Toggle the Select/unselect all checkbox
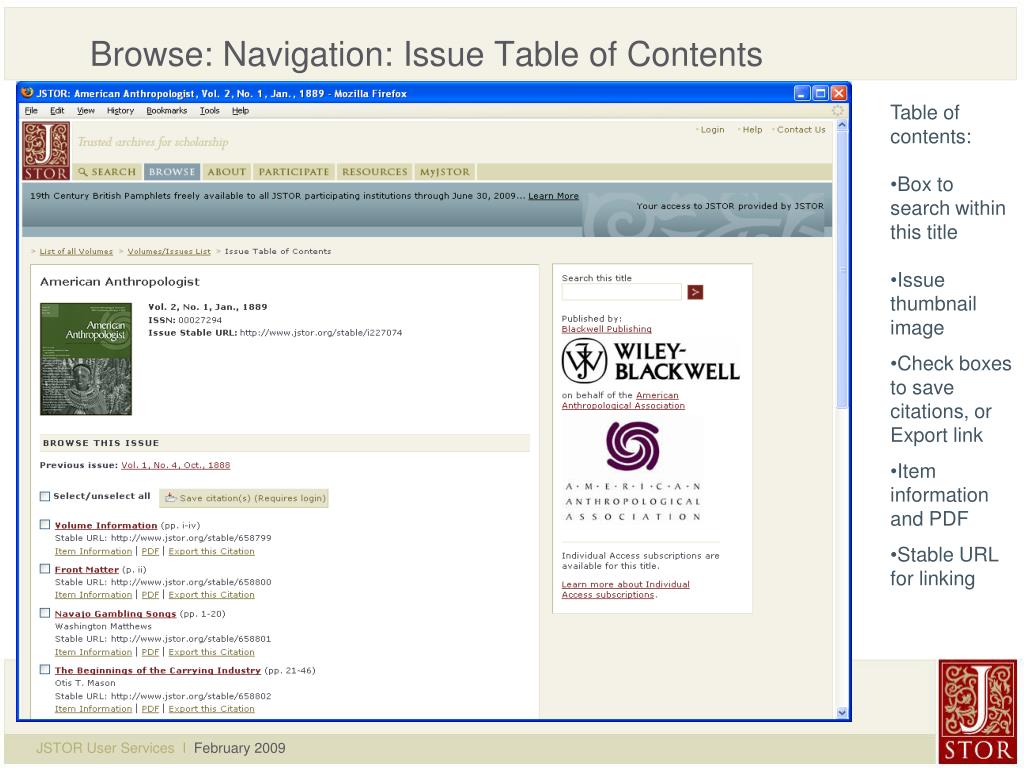1024x768 pixels. (45, 496)
